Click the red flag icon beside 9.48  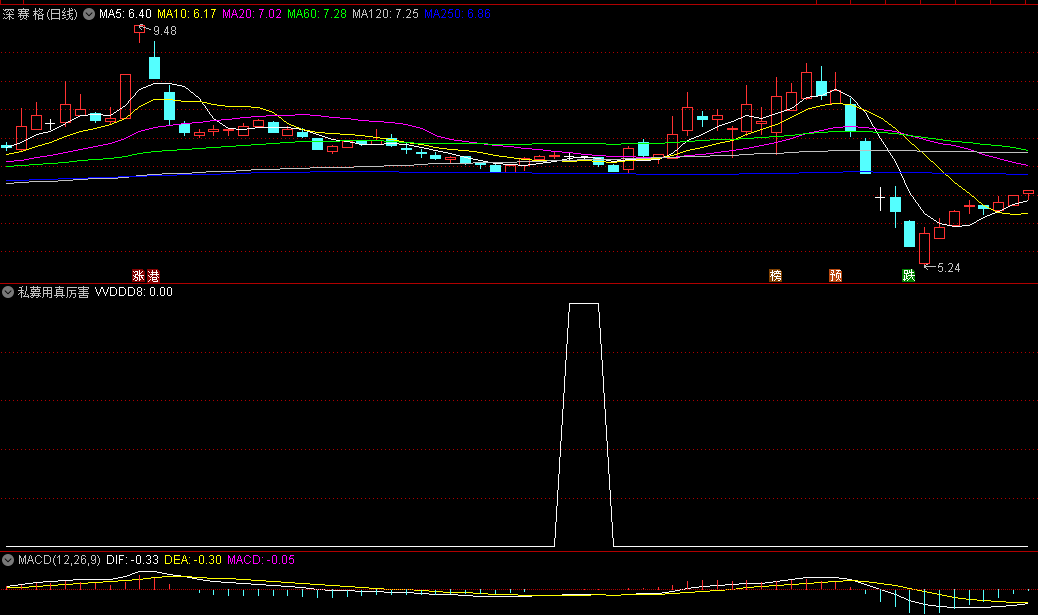tap(140, 29)
